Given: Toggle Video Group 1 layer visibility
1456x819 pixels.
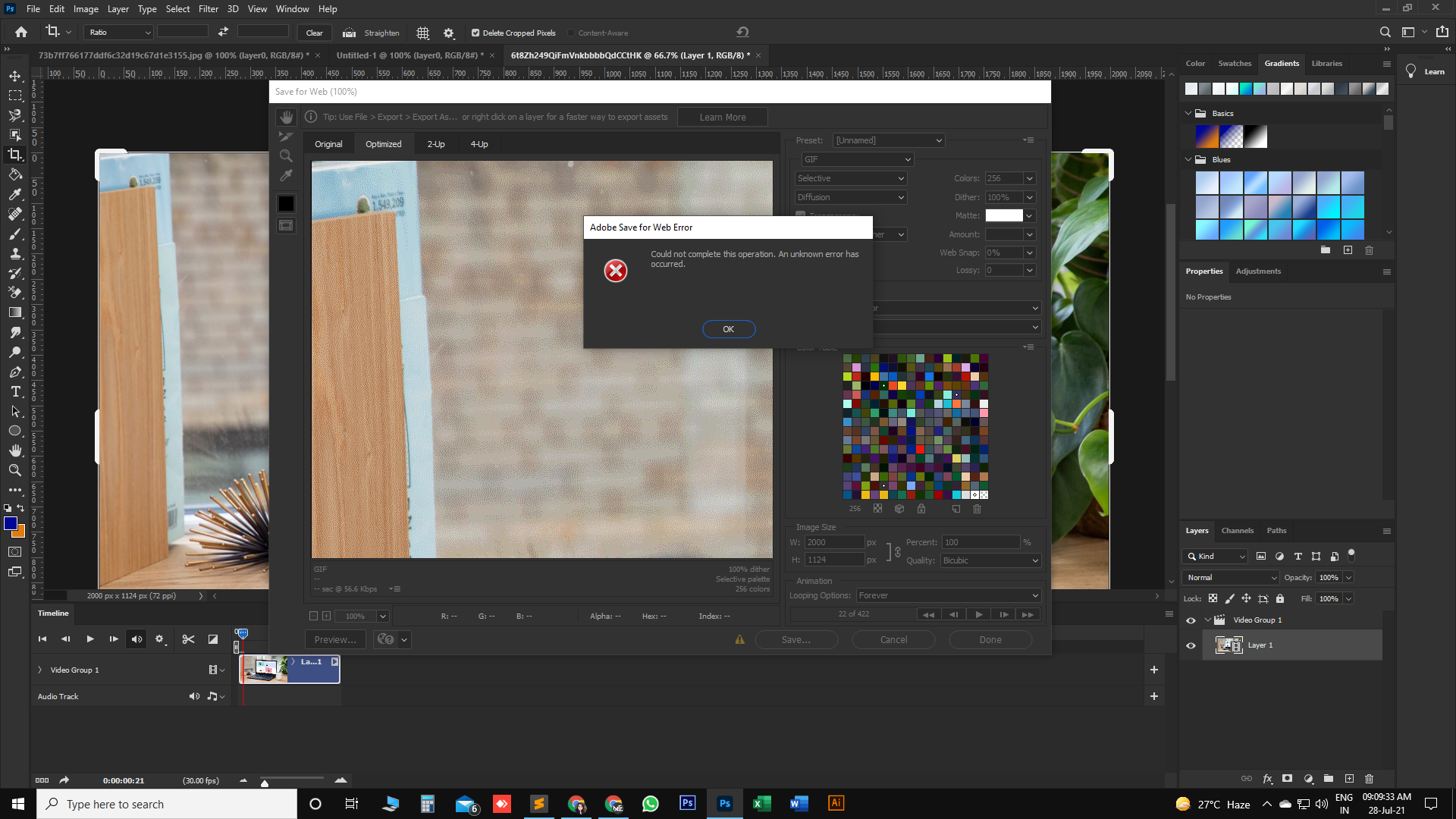Looking at the screenshot, I should (x=1190, y=620).
